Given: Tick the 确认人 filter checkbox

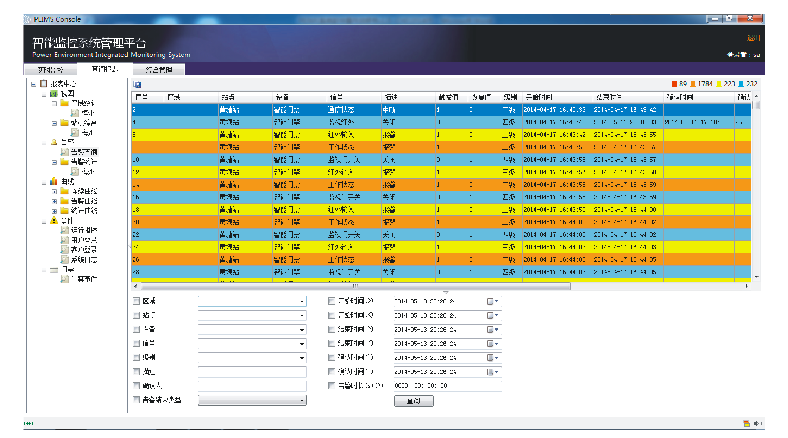Looking at the screenshot, I should tap(136, 385).
